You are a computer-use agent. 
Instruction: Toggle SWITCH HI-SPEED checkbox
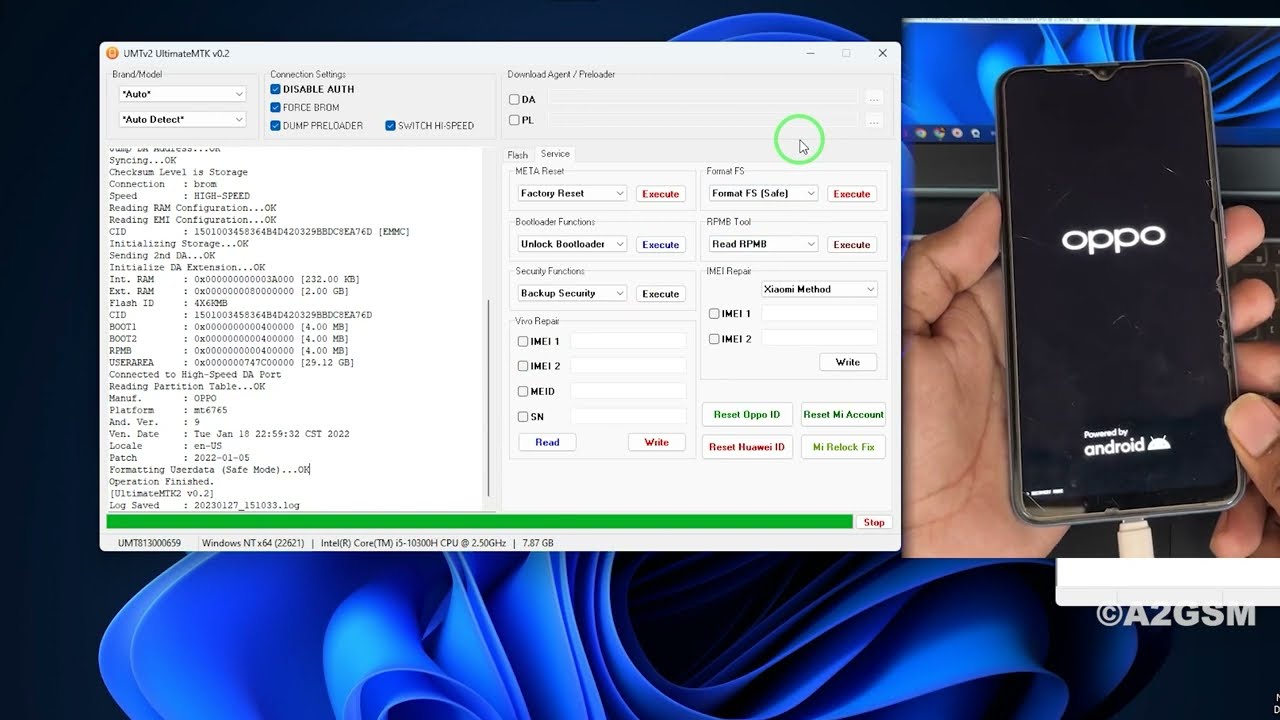pyautogui.click(x=390, y=125)
